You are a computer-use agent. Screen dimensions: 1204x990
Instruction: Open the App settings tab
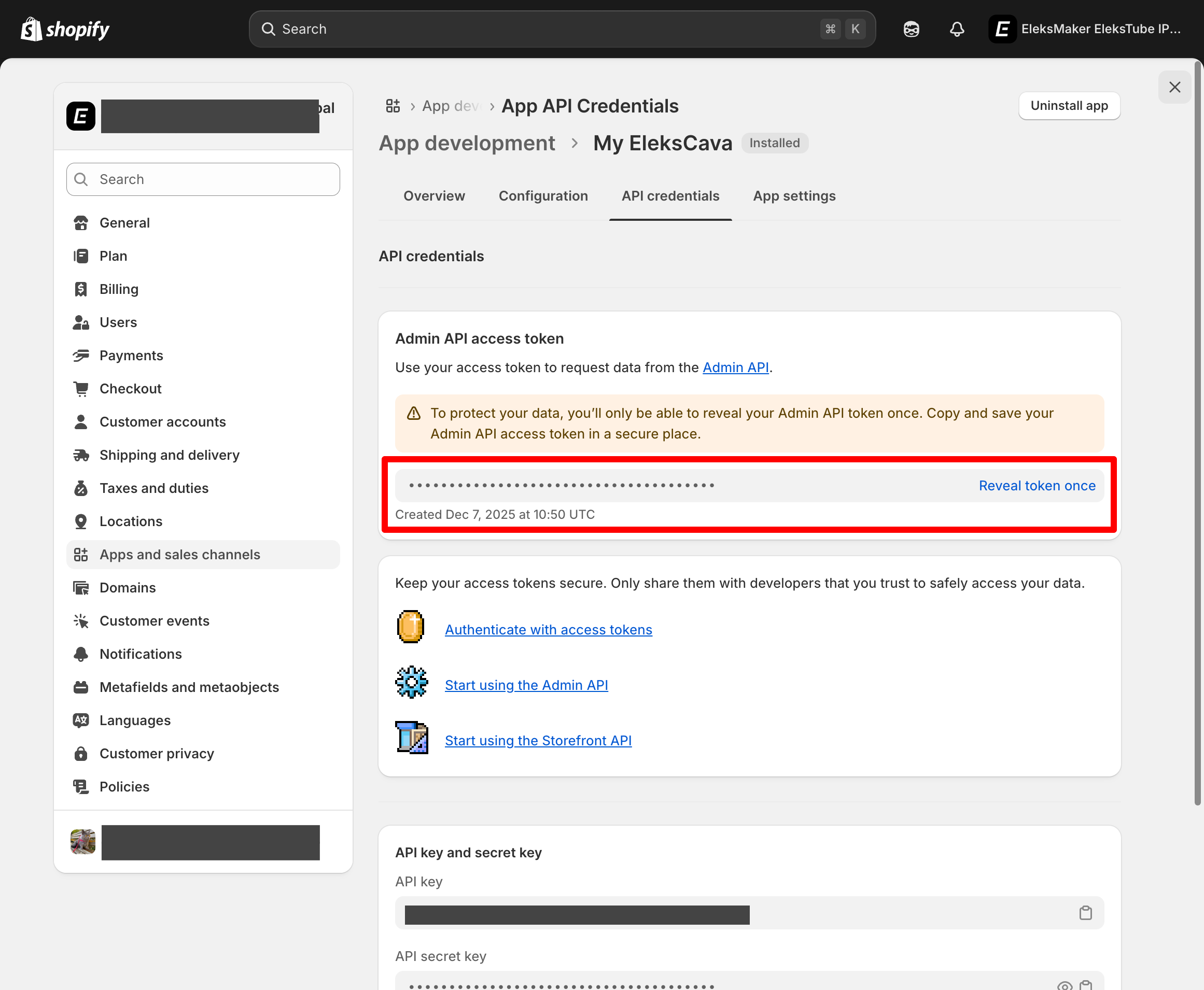794,195
